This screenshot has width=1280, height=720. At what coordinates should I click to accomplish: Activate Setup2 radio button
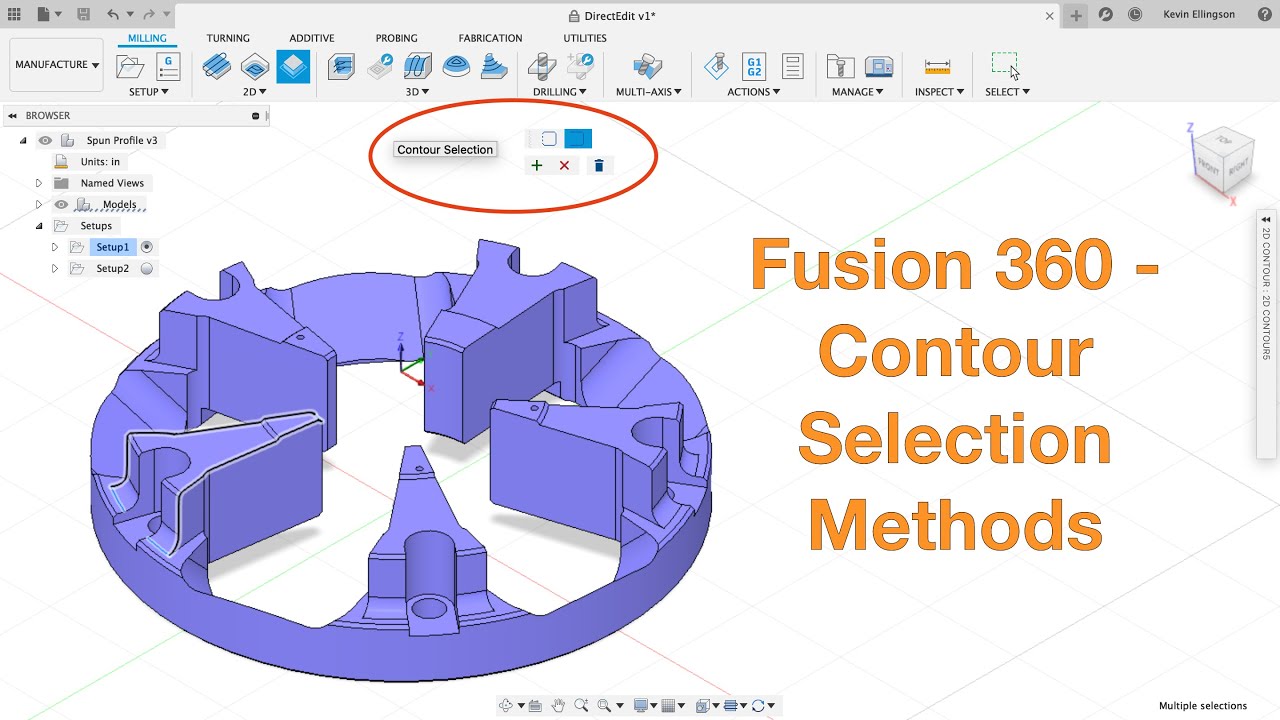(147, 268)
